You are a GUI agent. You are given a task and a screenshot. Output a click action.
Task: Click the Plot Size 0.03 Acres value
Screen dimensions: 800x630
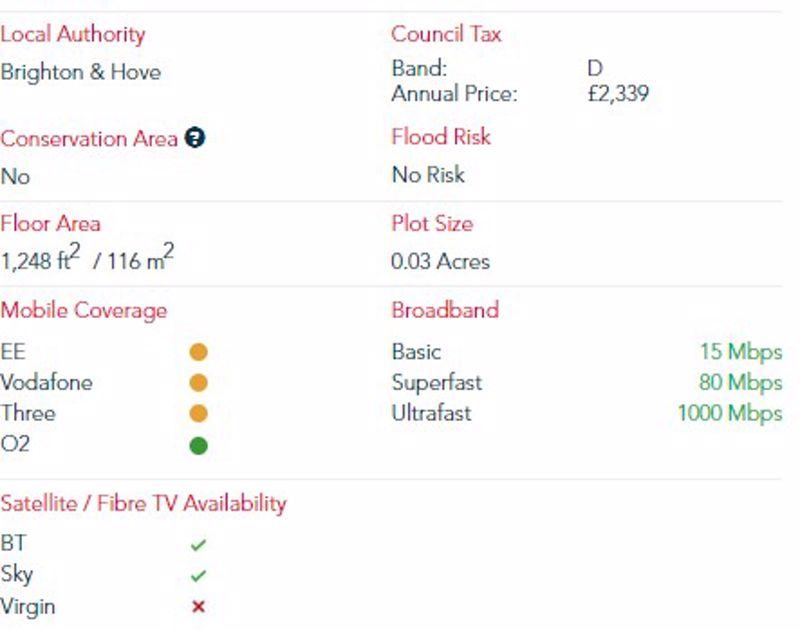[x=440, y=261]
